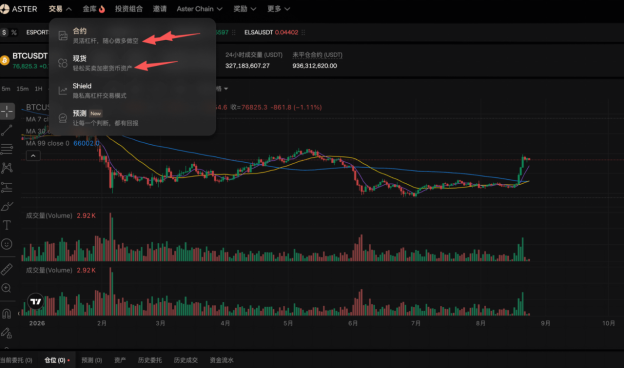This screenshot has height=368, width=624.
Task: Select the zoom in tool
Action: [7, 288]
